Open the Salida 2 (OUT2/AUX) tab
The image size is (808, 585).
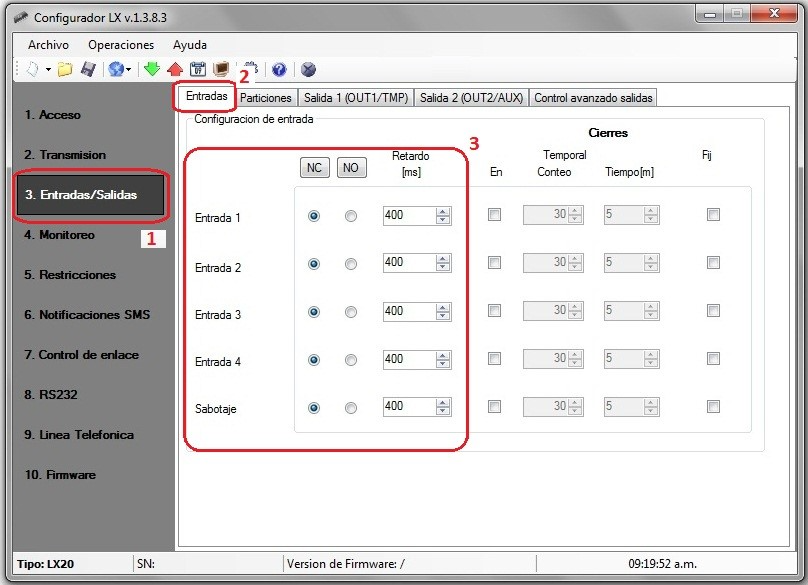click(471, 97)
